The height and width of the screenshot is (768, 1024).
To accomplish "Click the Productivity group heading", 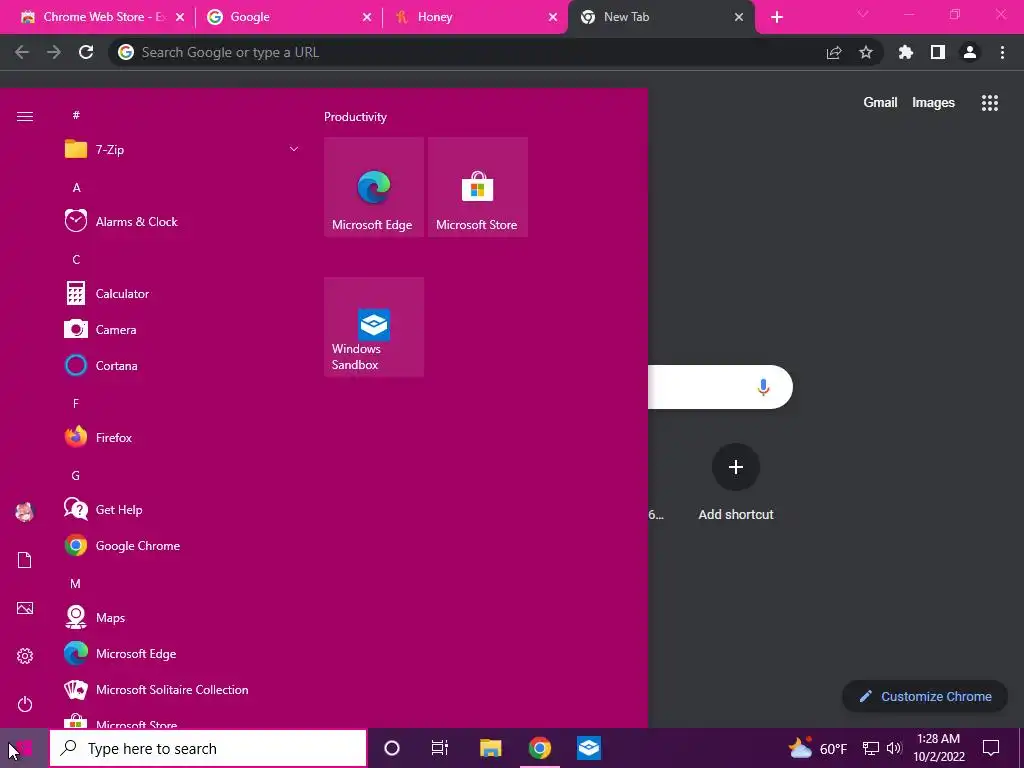I will click(x=355, y=117).
